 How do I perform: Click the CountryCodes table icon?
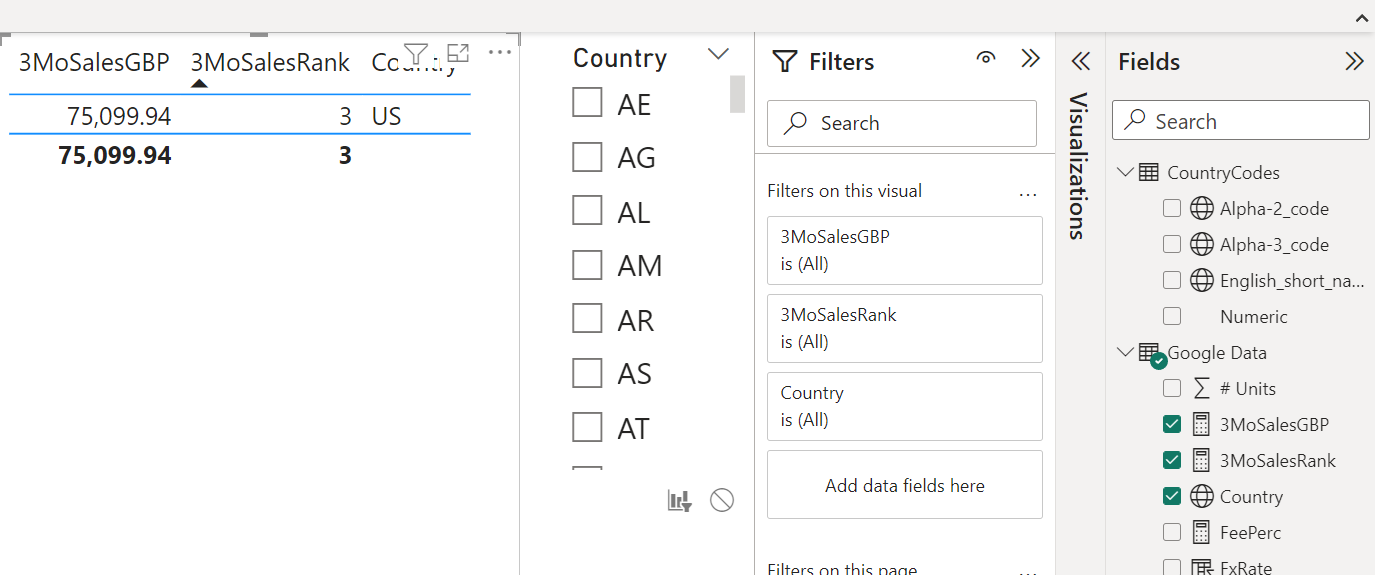(x=1149, y=172)
